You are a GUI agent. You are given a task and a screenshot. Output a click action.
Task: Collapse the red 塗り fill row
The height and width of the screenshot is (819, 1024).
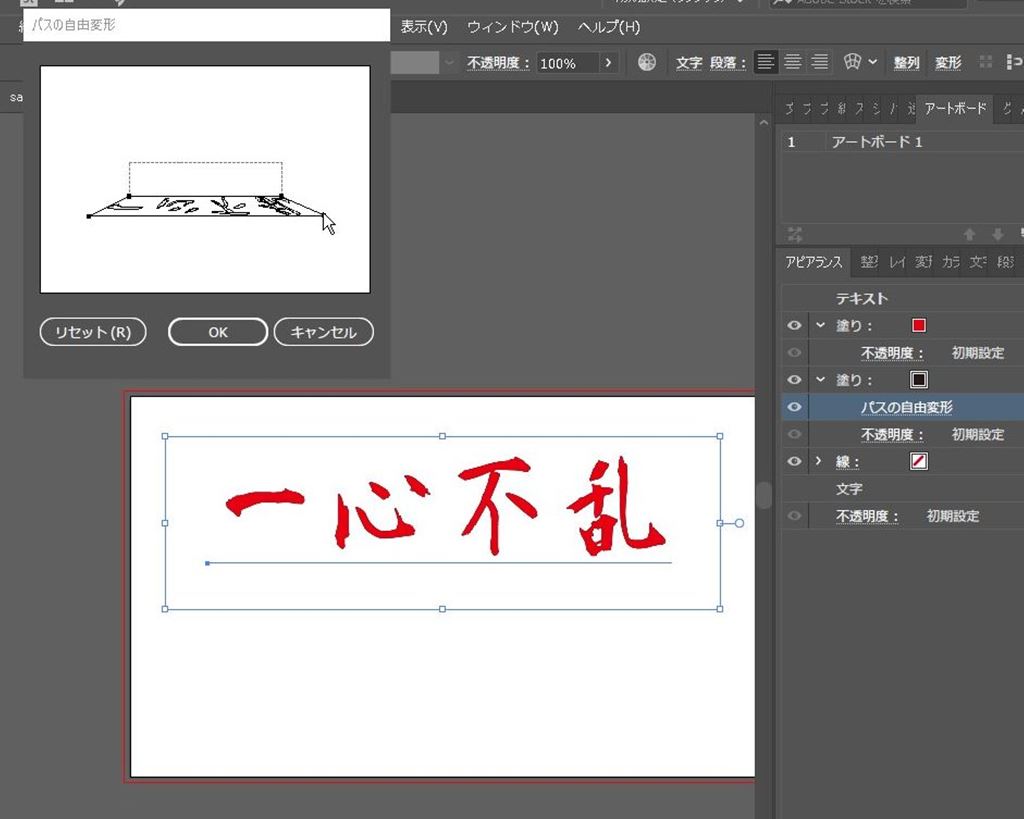click(x=821, y=325)
